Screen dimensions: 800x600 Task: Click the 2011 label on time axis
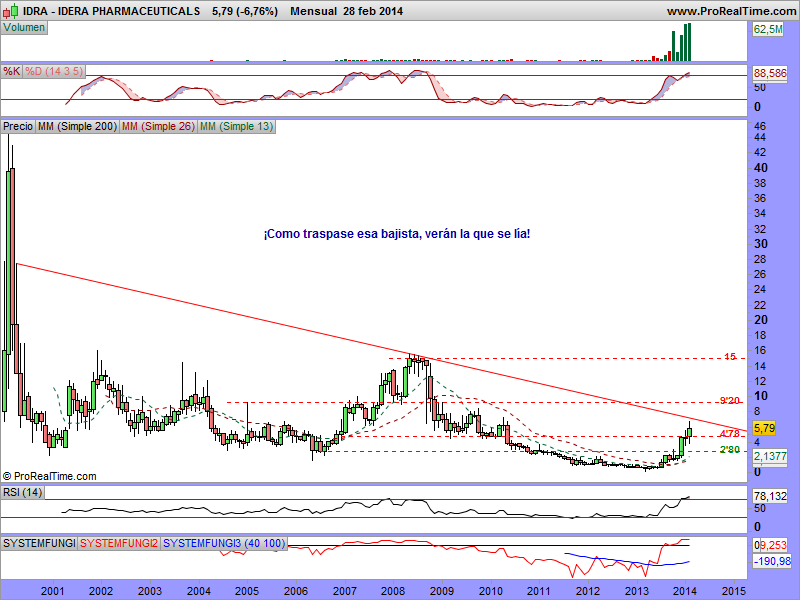[539, 591]
